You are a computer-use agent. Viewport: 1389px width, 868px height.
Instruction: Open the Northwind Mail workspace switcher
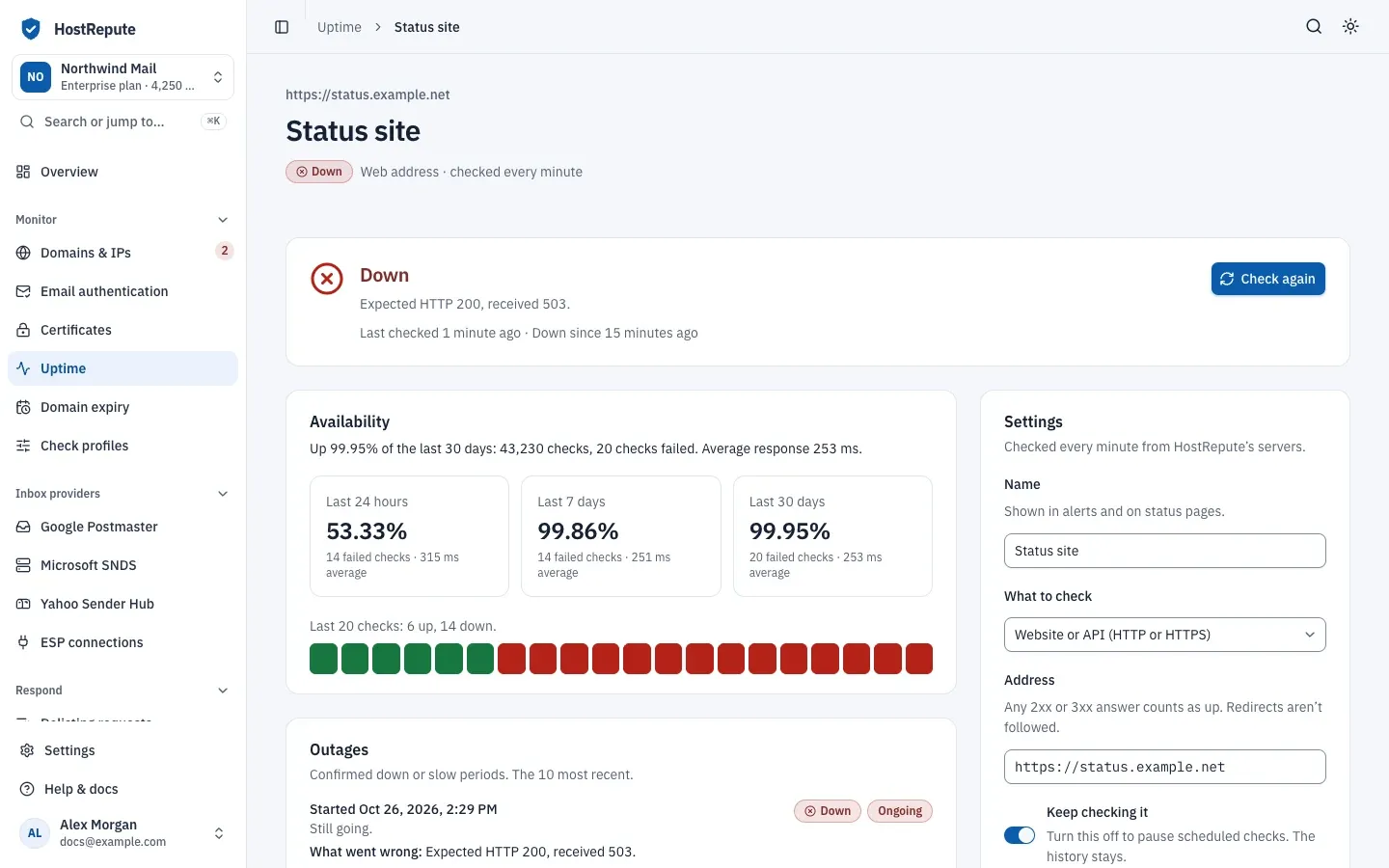[123, 77]
